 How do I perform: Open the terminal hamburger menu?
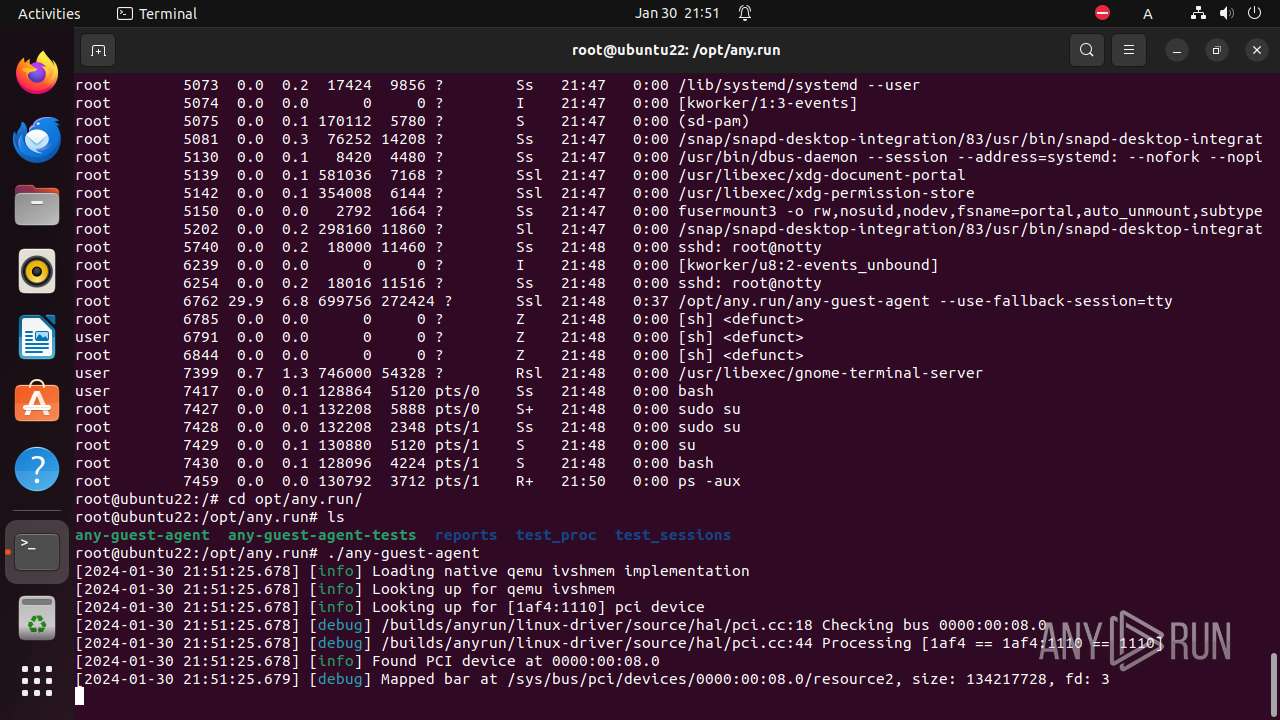[1129, 50]
